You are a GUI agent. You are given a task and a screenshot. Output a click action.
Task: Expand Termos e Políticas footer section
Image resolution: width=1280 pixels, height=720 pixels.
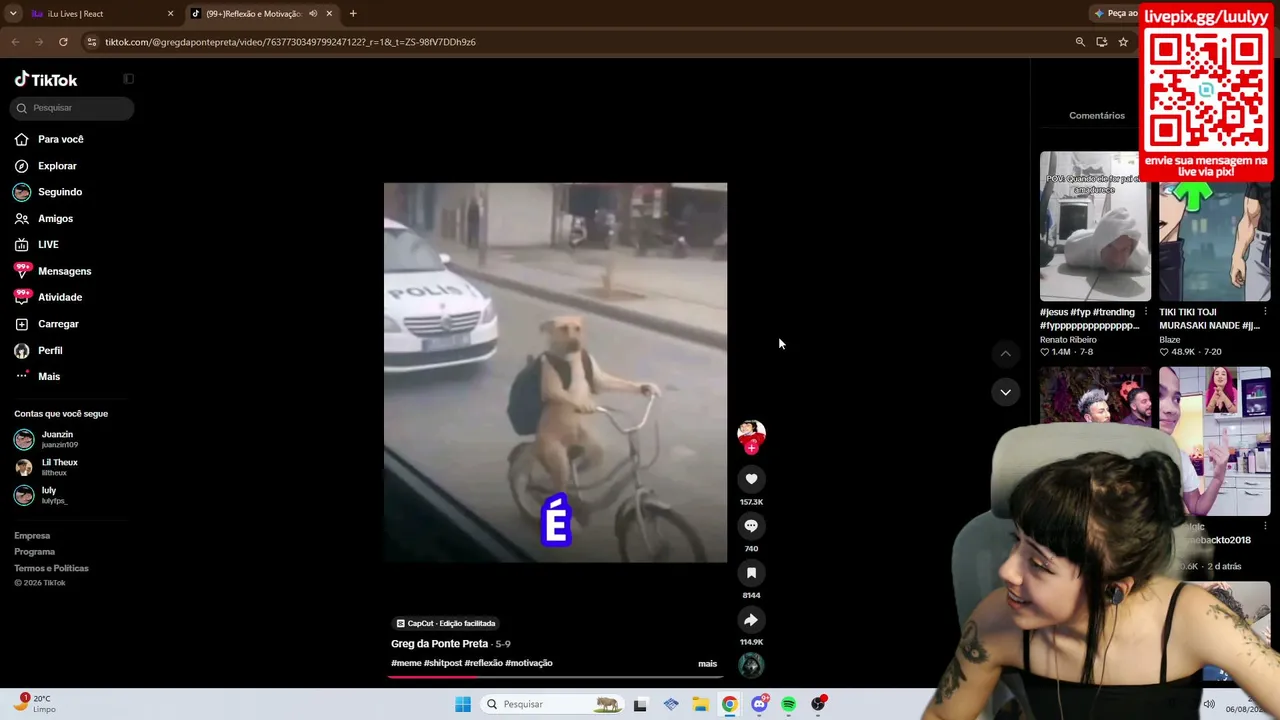(x=51, y=568)
